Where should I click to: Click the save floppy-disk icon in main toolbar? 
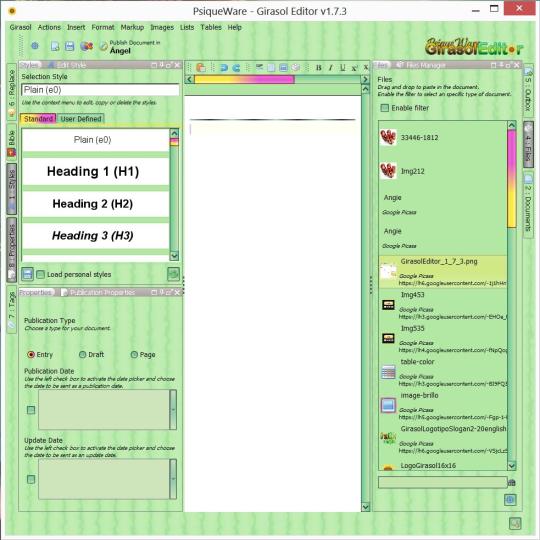pyautogui.click(x=70, y=46)
